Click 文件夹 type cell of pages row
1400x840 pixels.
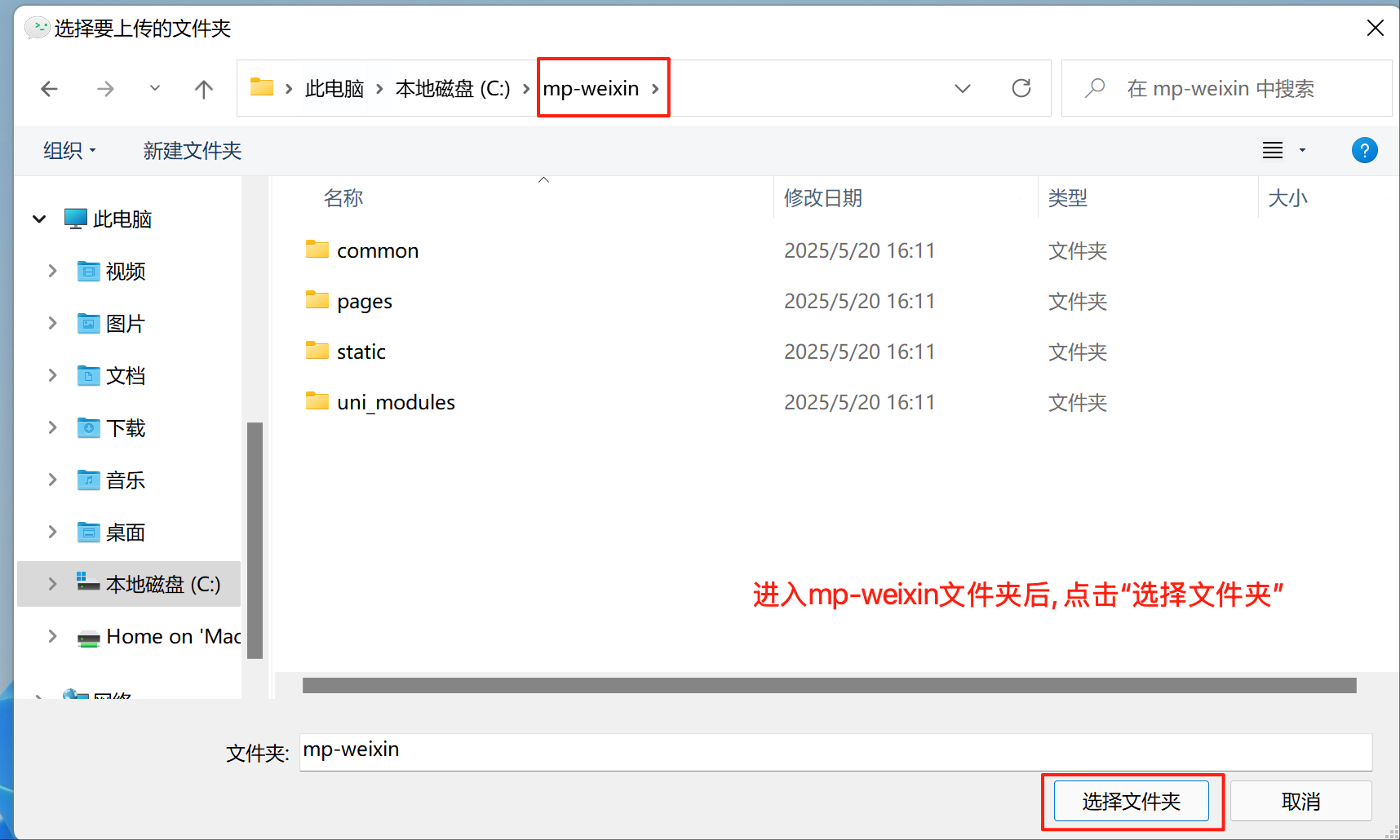click(x=1078, y=302)
